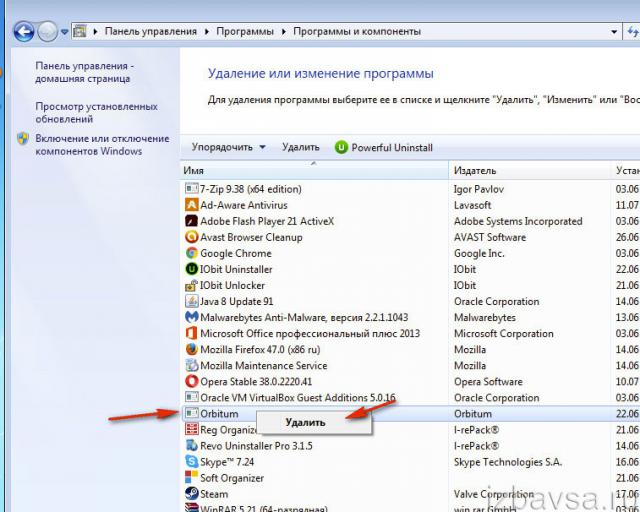
Task: Click publisher cell Google Inc.
Action: click(x=479, y=253)
